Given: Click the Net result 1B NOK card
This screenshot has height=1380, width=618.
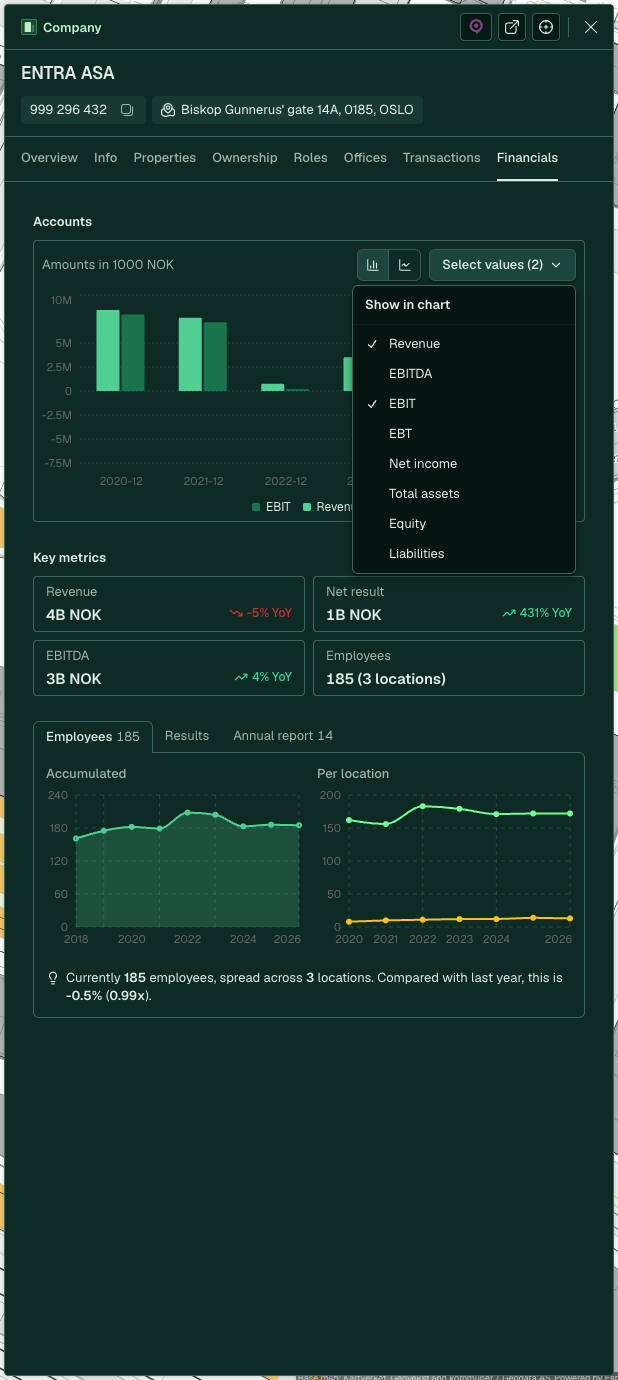Looking at the screenshot, I should pyautogui.click(x=449, y=604).
